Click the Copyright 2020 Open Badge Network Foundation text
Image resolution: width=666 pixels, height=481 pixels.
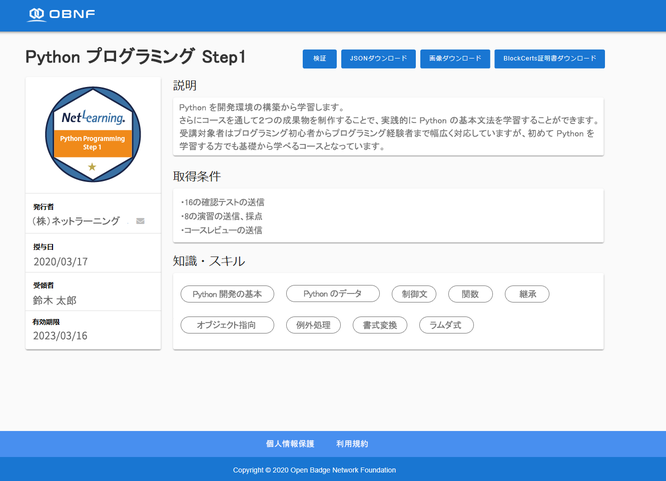(314, 470)
